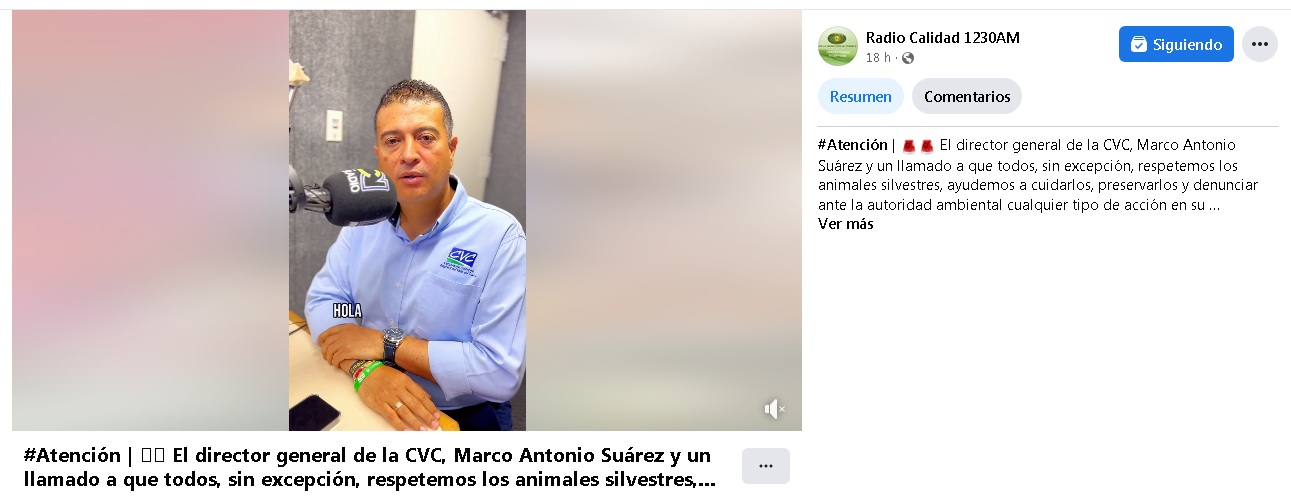The height and width of the screenshot is (498, 1291).
Task: Open Radio Calidad 1230AM page name link
Action: tap(943, 38)
